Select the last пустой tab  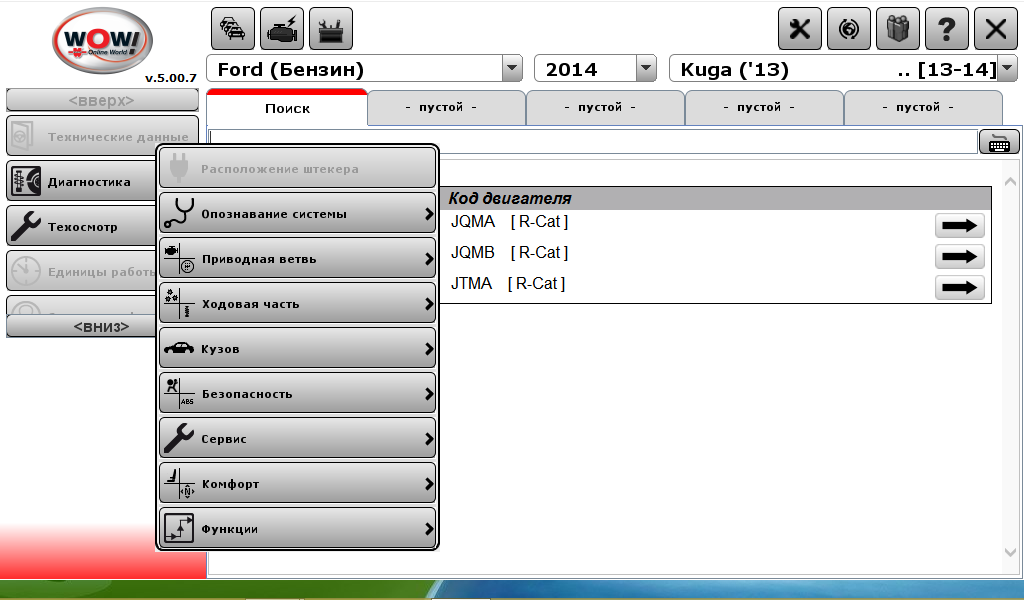coord(923,107)
